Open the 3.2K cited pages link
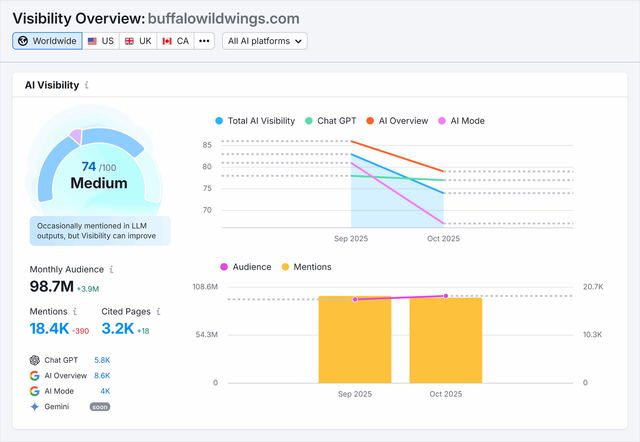Image resolution: width=640 pixels, height=442 pixels. pyautogui.click(x=118, y=329)
